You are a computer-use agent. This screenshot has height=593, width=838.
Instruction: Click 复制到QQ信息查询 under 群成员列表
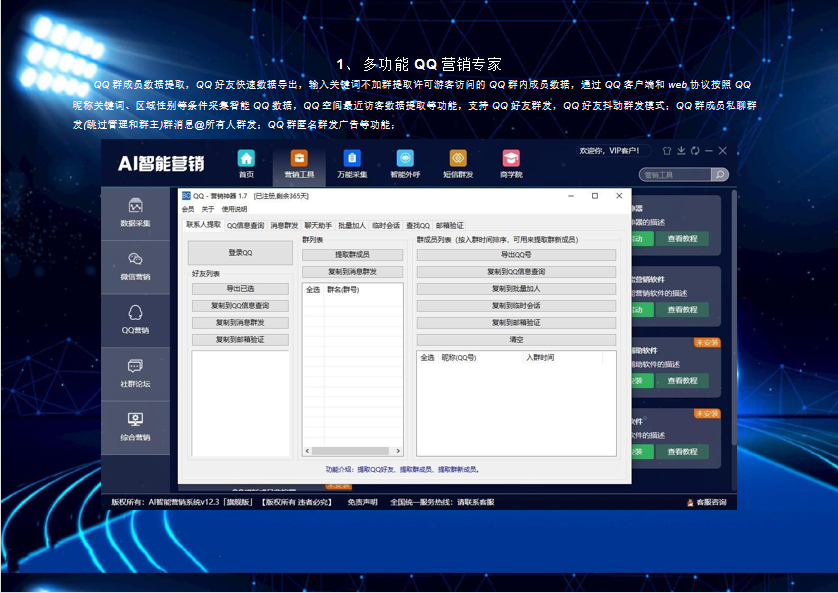(x=516, y=272)
